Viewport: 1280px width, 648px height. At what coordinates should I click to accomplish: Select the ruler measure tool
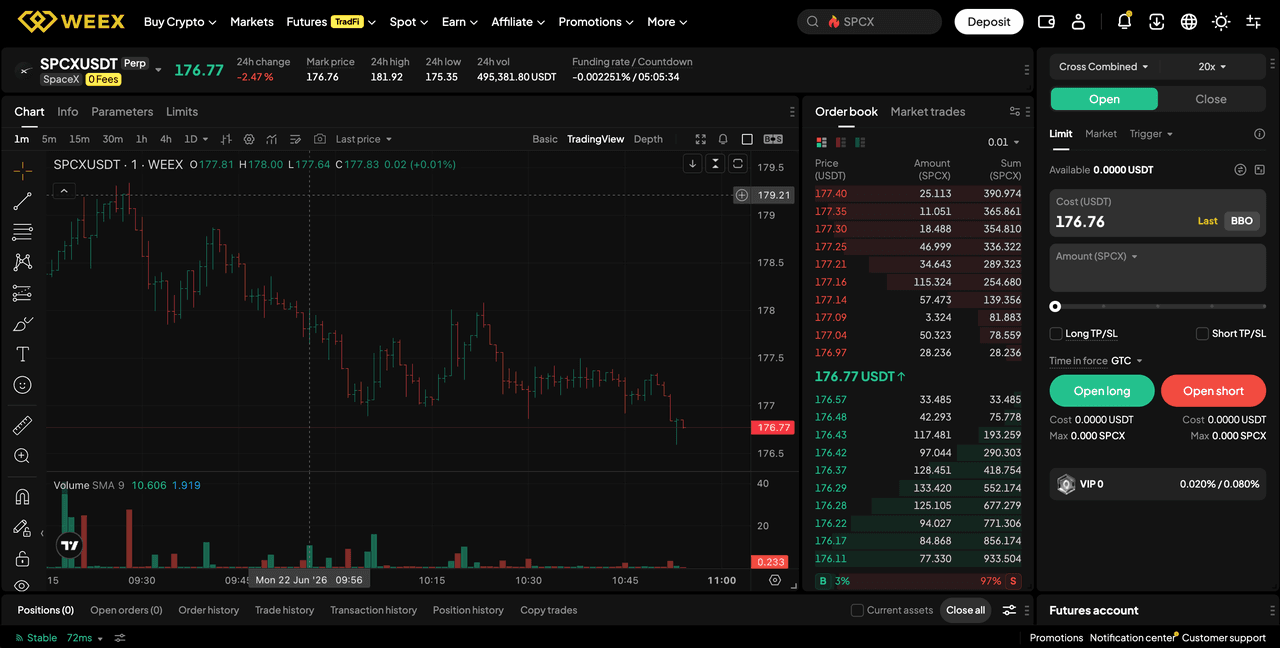[x=22, y=426]
